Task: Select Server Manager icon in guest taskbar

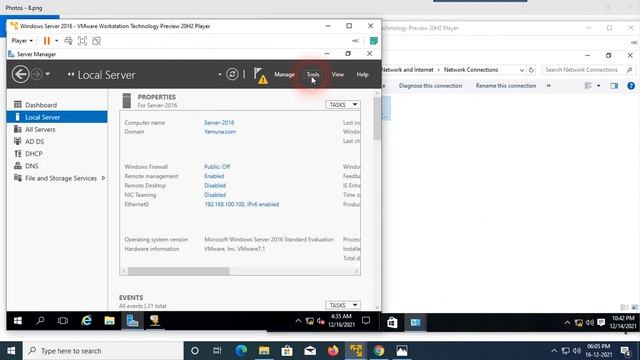Action: coord(132,321)
